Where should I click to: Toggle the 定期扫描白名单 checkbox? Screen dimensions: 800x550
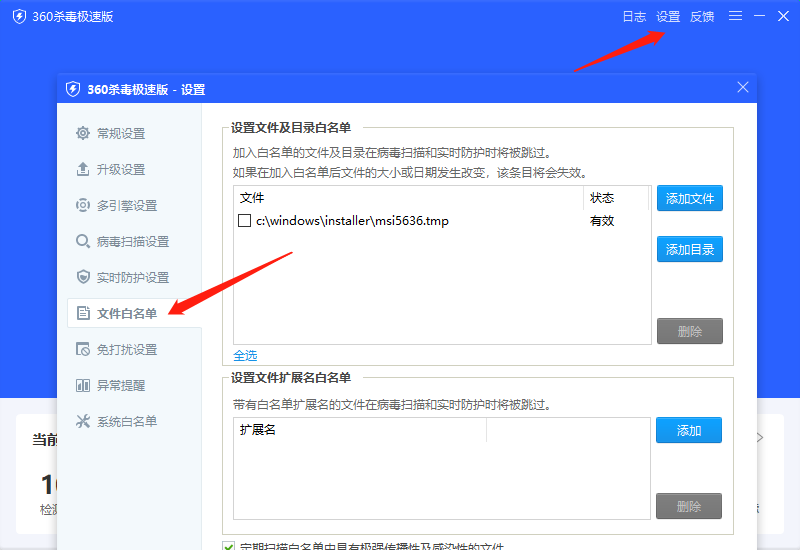[x=229, y=546]
